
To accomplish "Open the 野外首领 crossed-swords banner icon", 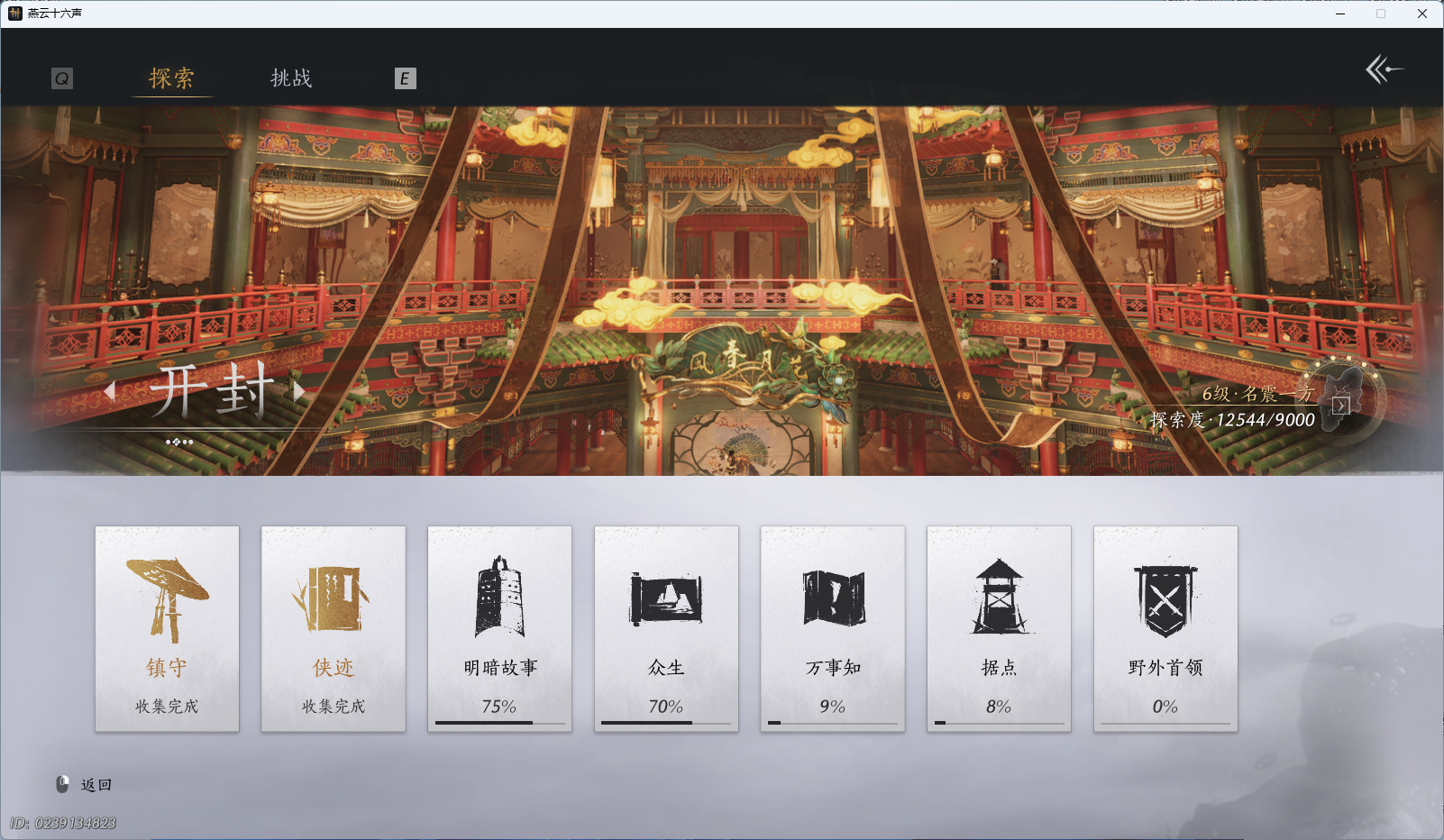I will (1165, 595).
